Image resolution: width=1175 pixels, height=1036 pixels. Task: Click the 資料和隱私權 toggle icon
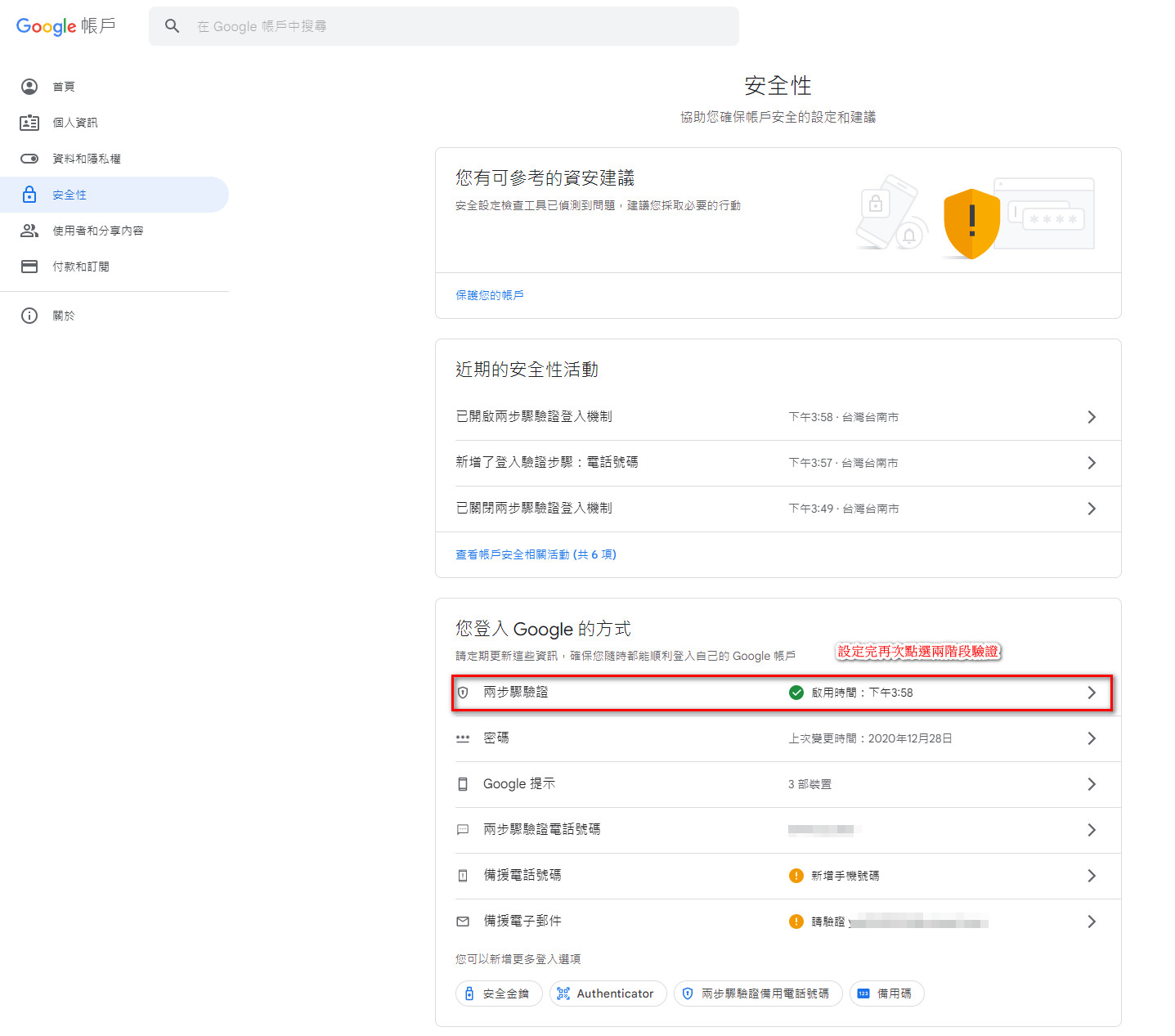[29, 159]
